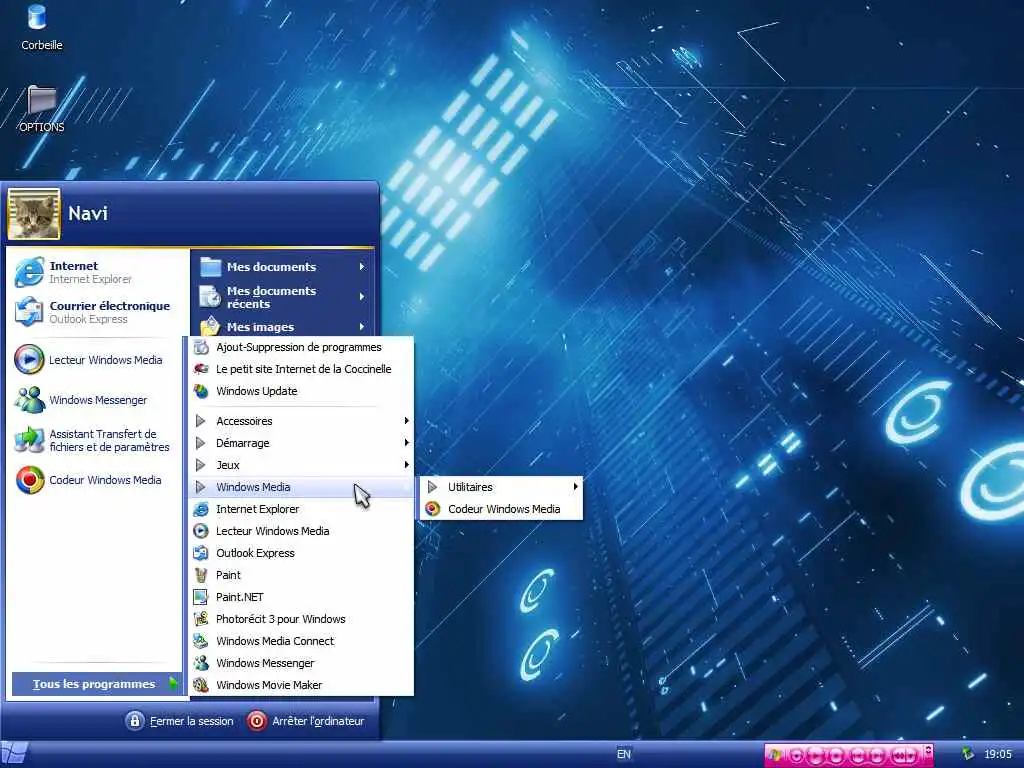Click the Next track button on mini-player
The height and width of the screenshot is (768, 1024).
(x=877, y=756)
